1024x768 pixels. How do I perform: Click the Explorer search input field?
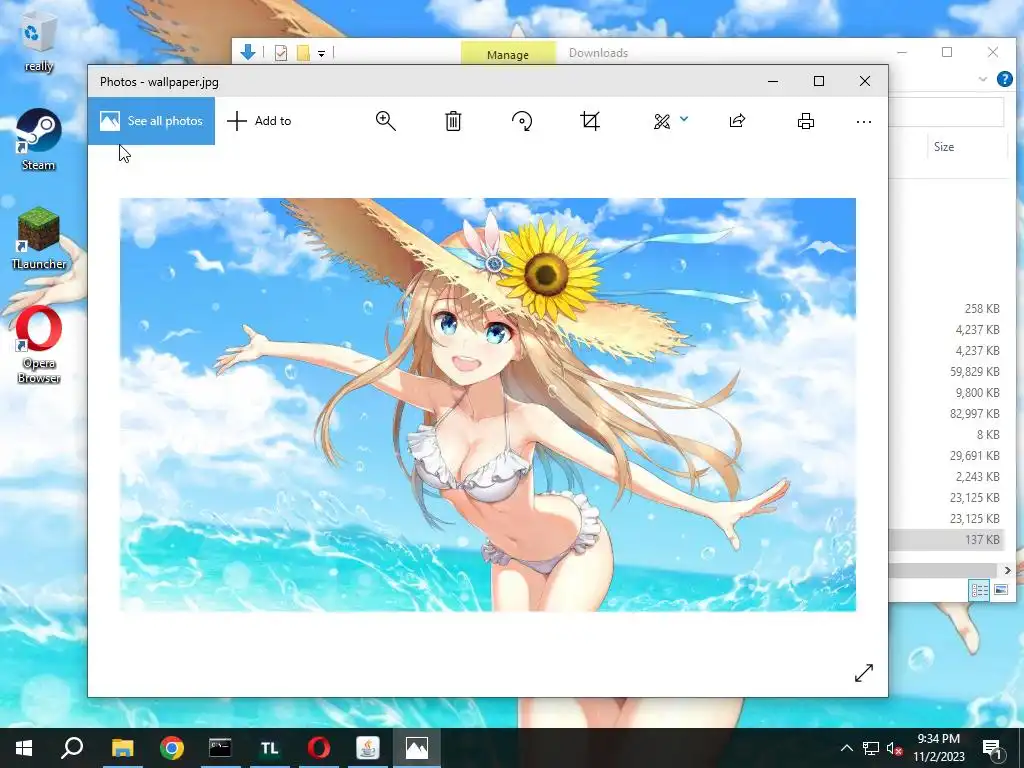pos(946,112)
